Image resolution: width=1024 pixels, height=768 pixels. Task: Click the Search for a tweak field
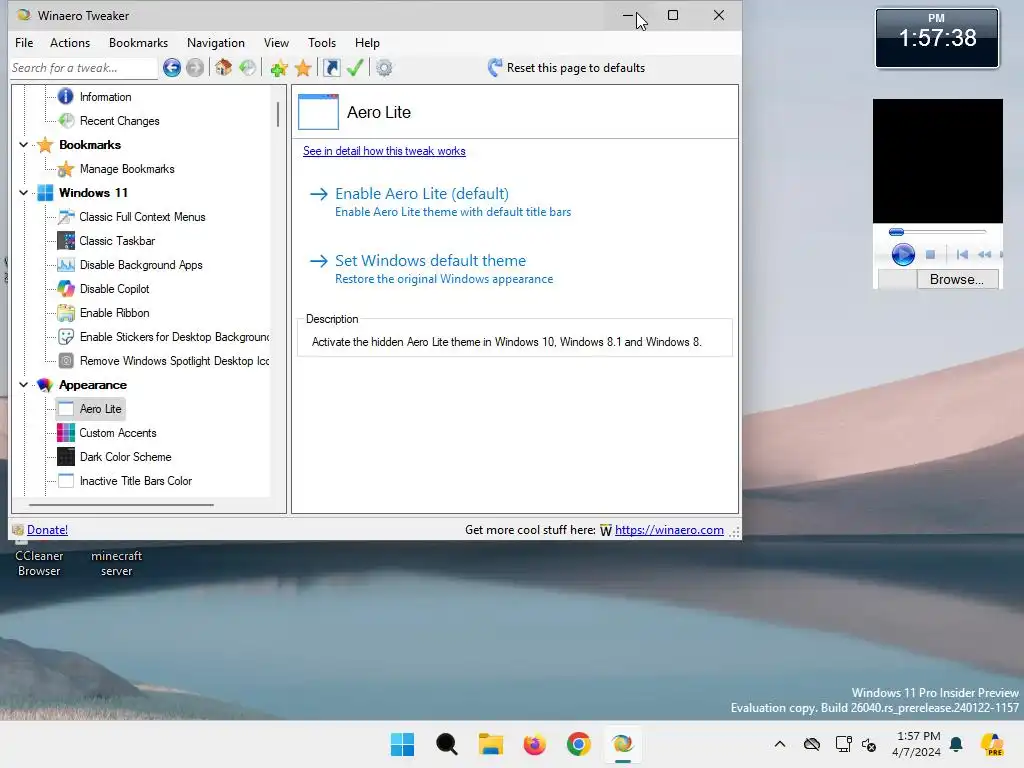[x=84, y=68]
